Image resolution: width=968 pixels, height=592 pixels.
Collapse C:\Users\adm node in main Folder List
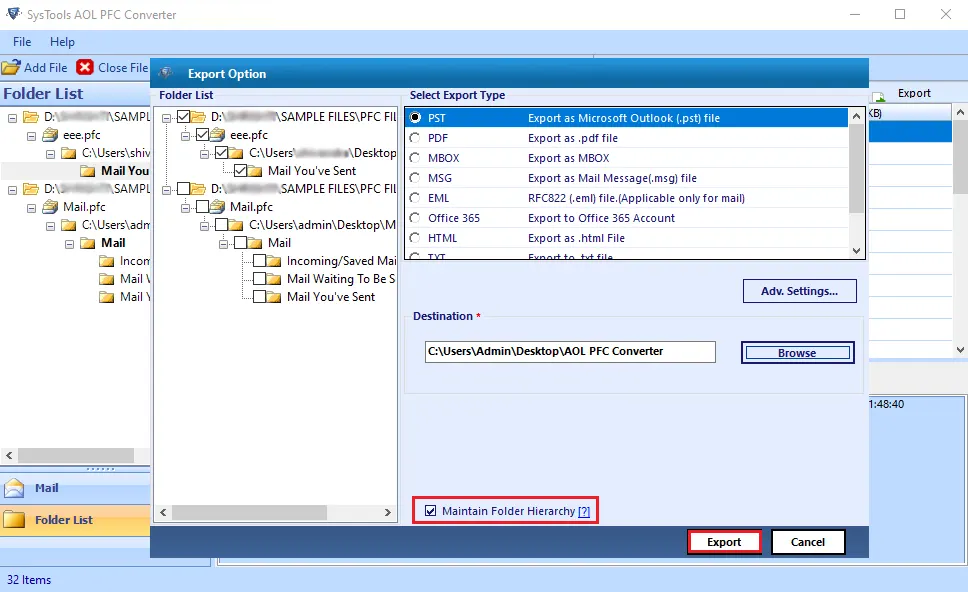[51, 227]
